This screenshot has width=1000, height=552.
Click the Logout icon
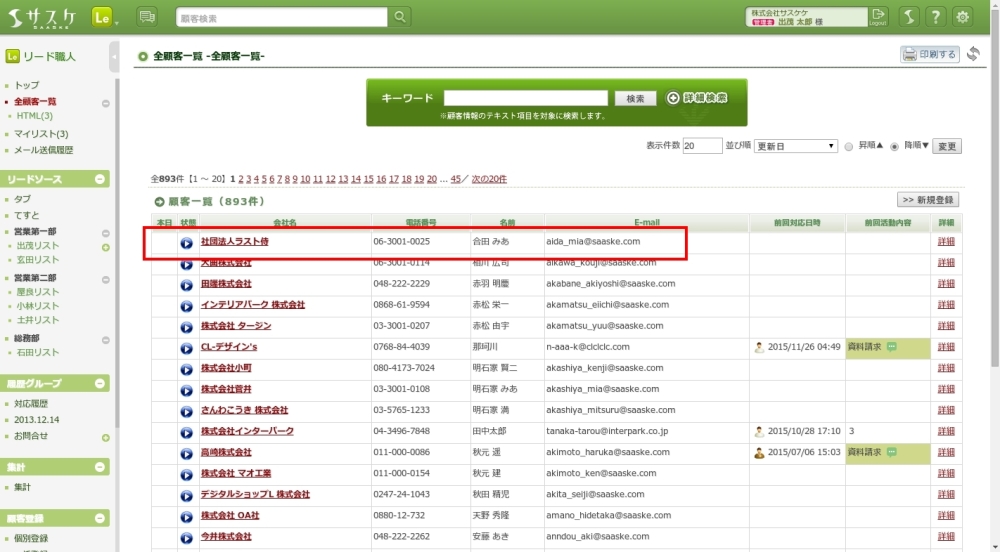click(878, 16)
